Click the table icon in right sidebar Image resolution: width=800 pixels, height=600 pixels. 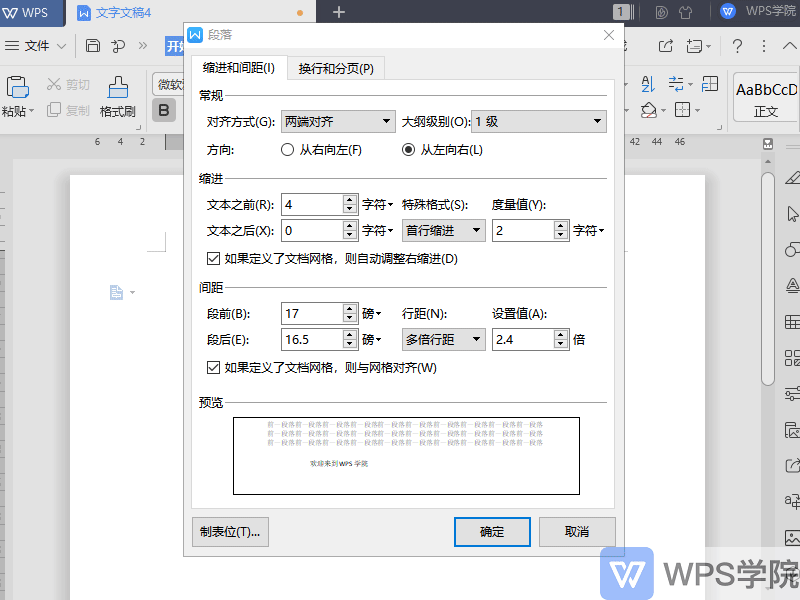point(792,322)
